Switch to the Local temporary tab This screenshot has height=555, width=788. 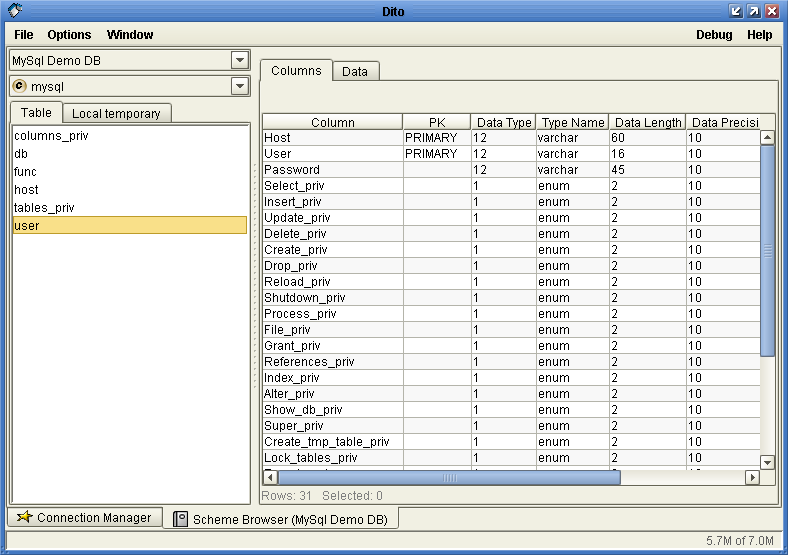coord(116,113)
